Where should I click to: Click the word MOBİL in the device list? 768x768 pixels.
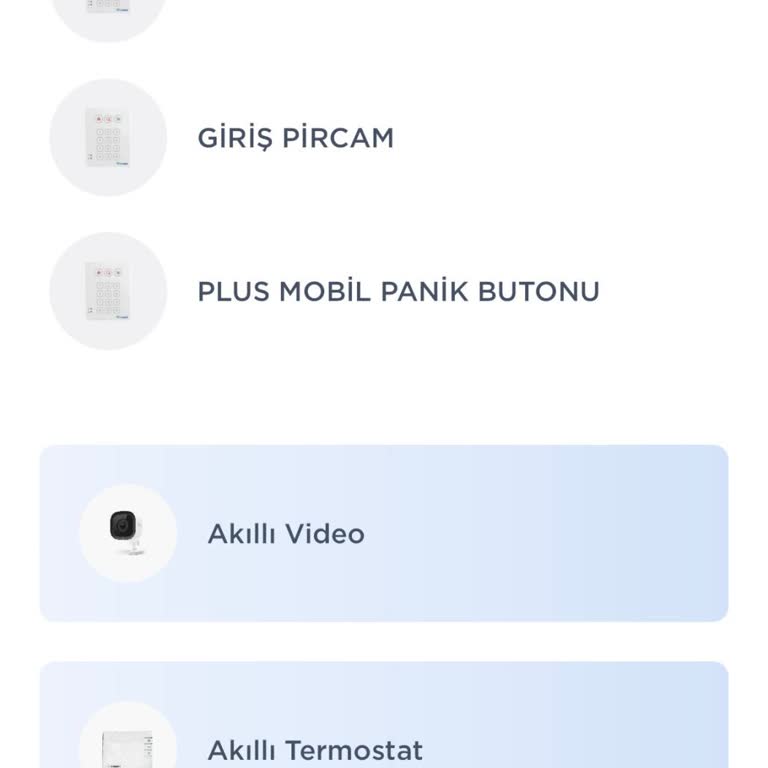click(325, 292)
